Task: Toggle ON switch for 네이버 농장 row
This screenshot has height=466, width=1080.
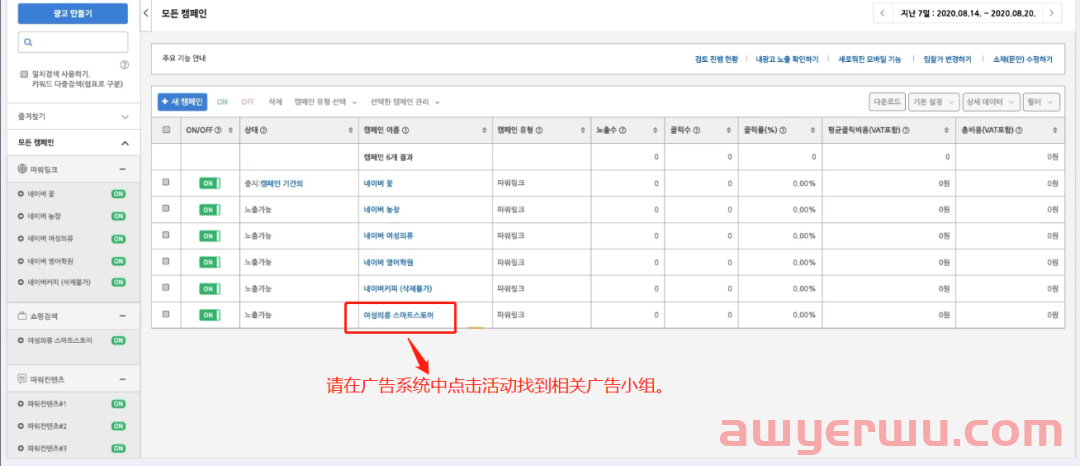Action: [x=209, y=209]
